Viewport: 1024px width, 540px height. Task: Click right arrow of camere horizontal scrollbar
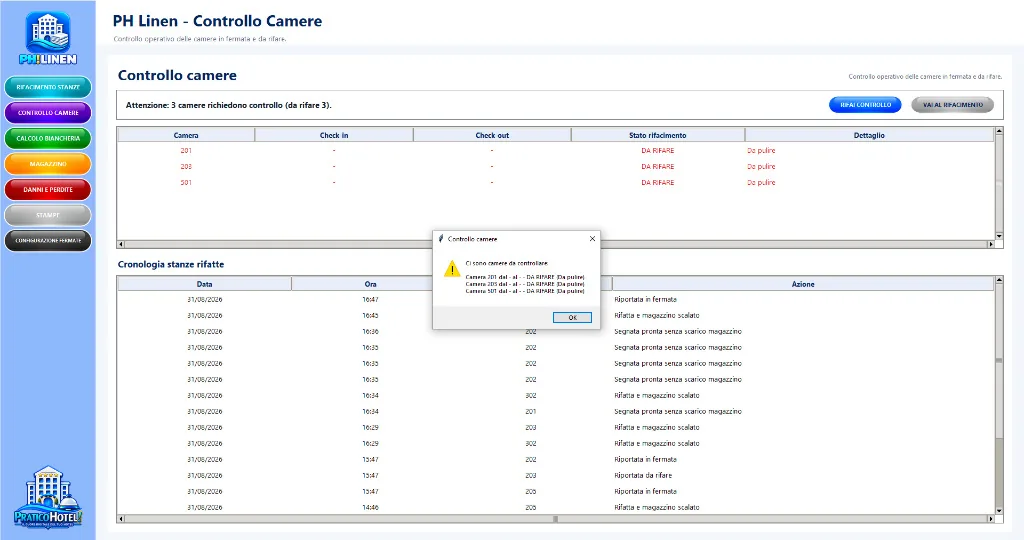pyautogui.click(x=991, y=244)
